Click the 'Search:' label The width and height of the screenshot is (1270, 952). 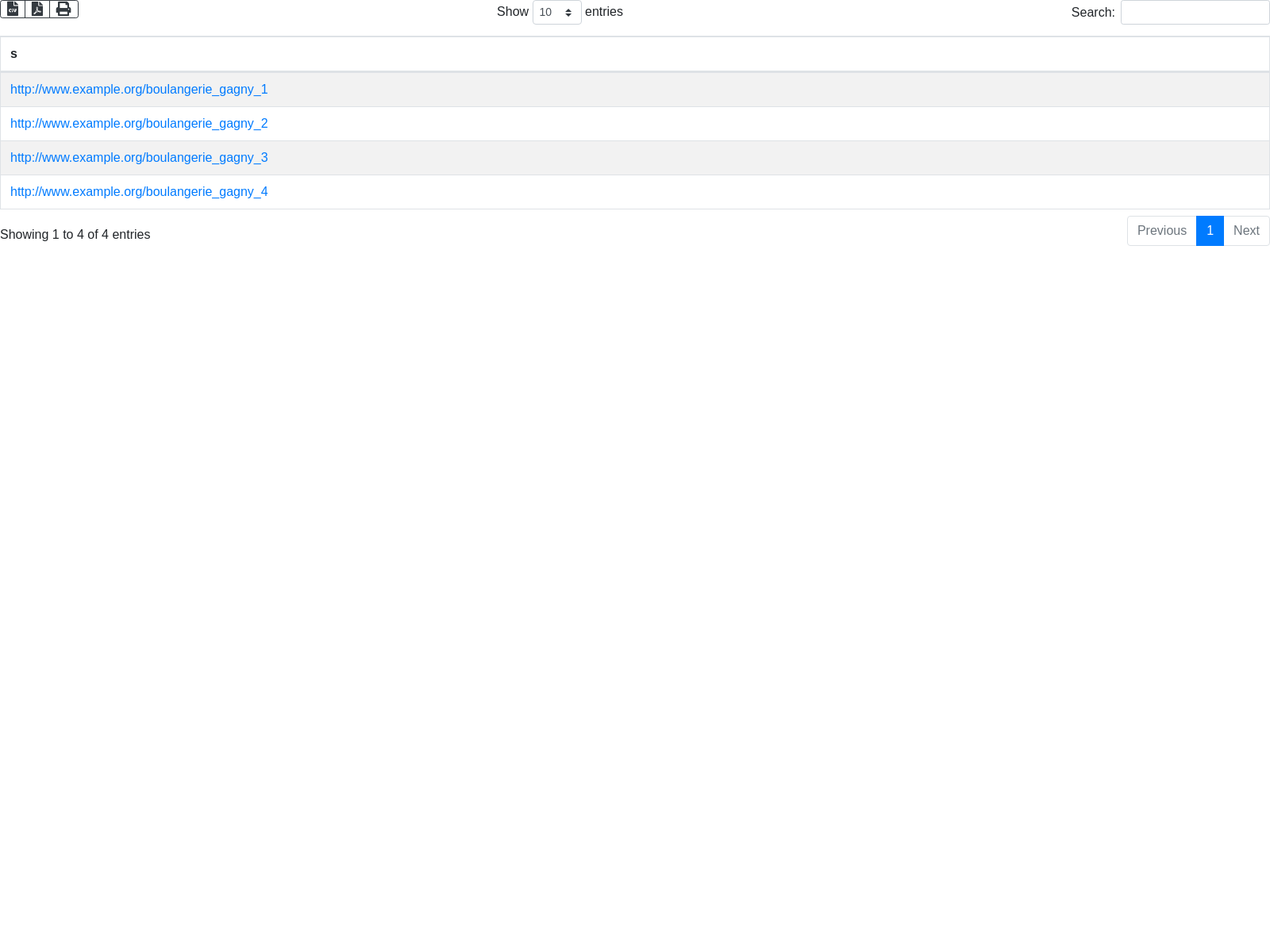[1092, 13]
